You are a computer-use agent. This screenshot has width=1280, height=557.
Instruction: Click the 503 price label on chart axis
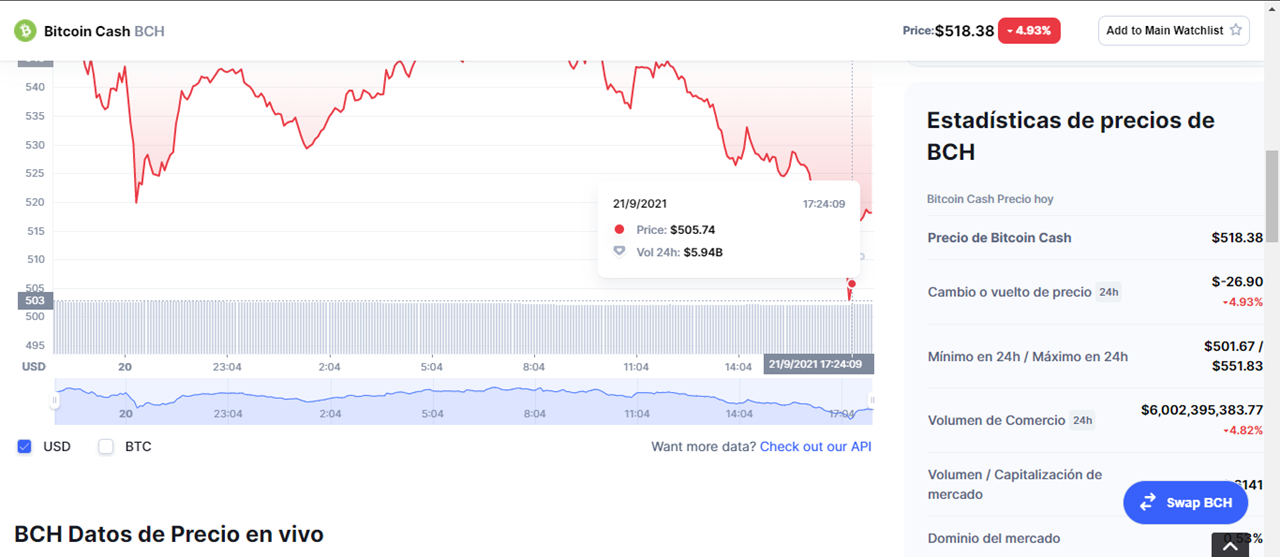(34, 301)
